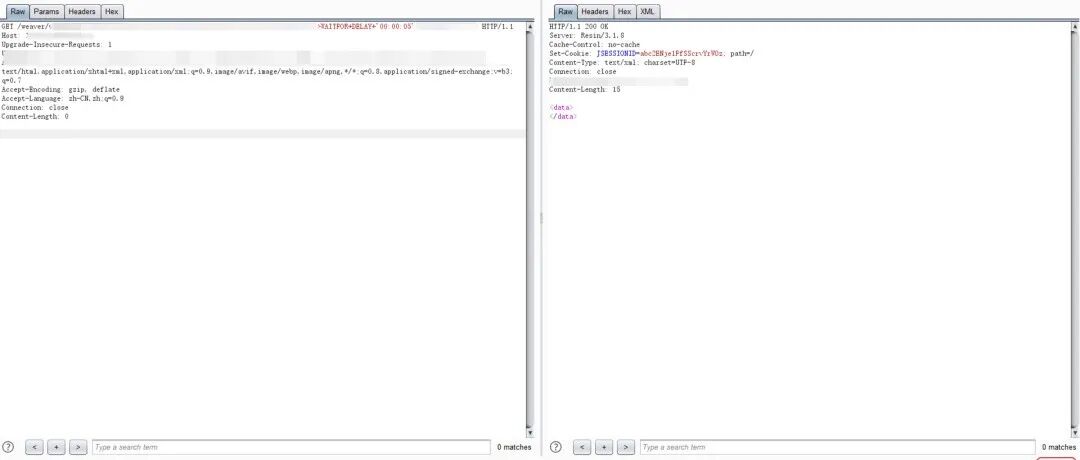Switch to the response XML tab
The image size is (1080, 460).
pyautogui.click(x=647, y=12)
